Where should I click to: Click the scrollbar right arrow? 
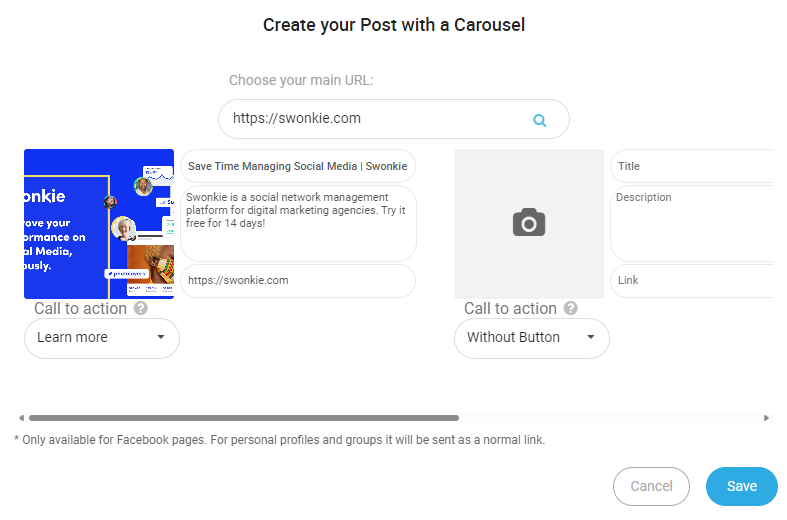pos(766,418)
